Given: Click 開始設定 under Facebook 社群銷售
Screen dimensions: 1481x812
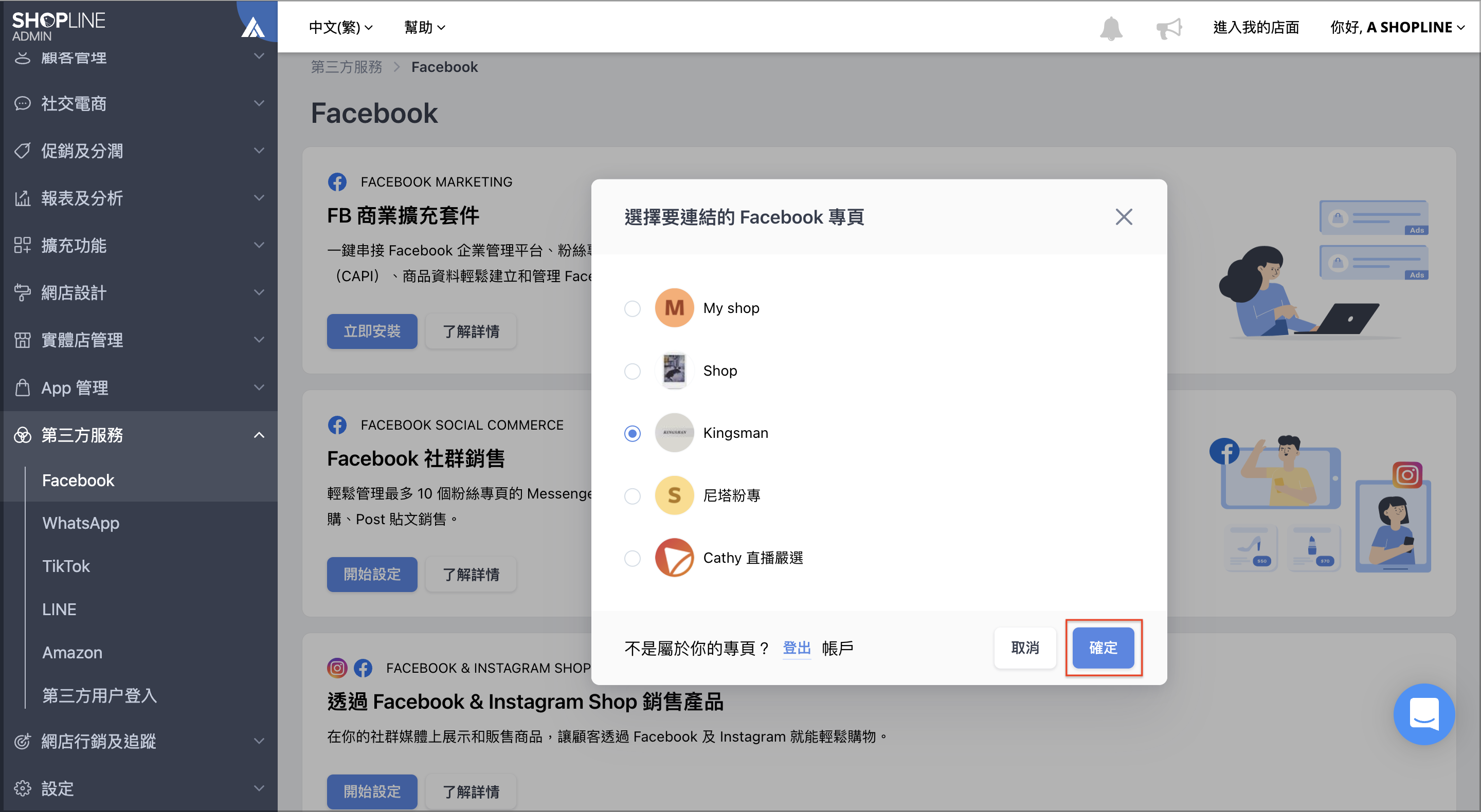Looking at the screenshot, I should pyautogui.click(x=372, y=574).
